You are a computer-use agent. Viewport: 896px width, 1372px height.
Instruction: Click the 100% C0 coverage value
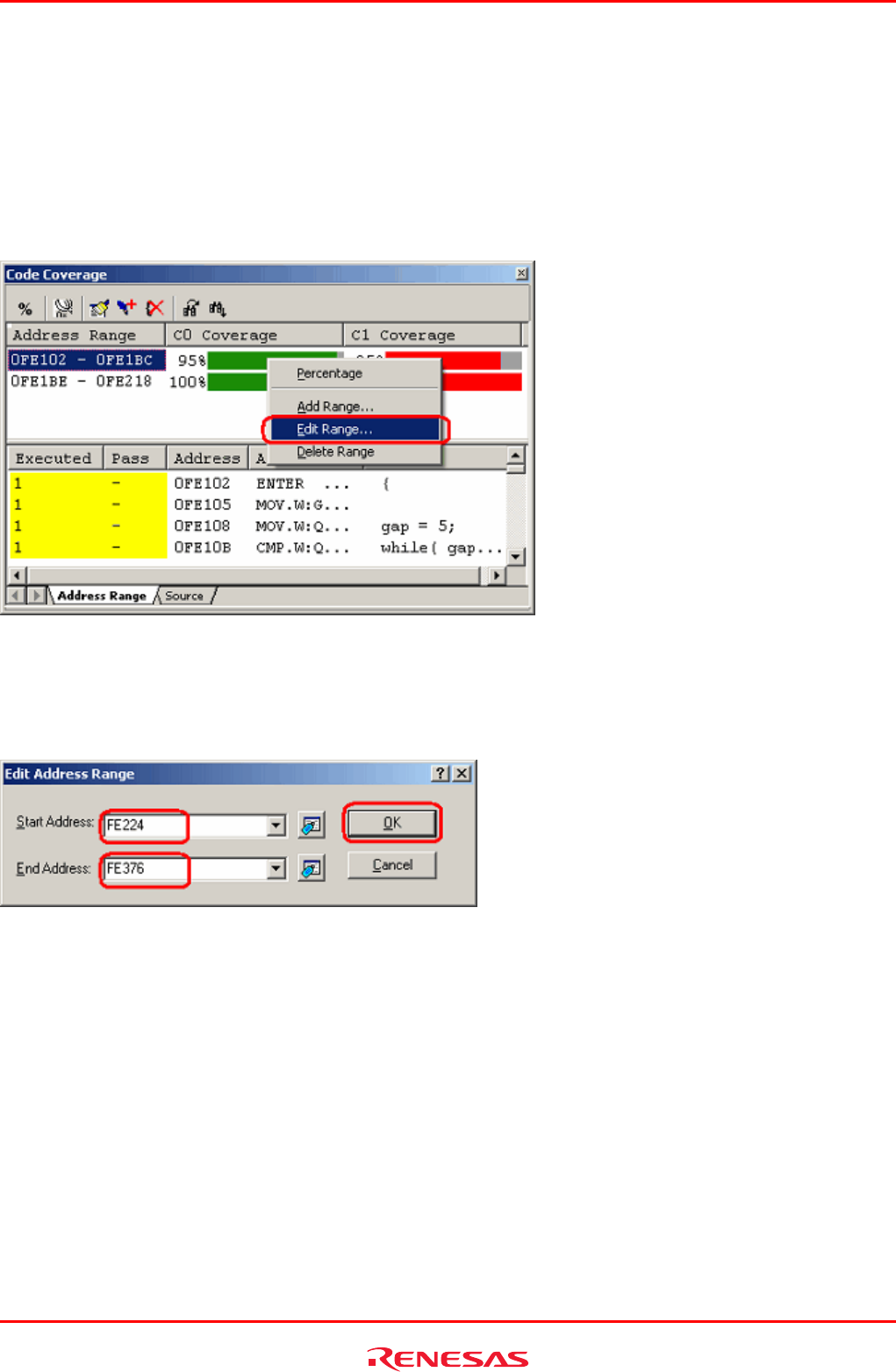[188, 382]
